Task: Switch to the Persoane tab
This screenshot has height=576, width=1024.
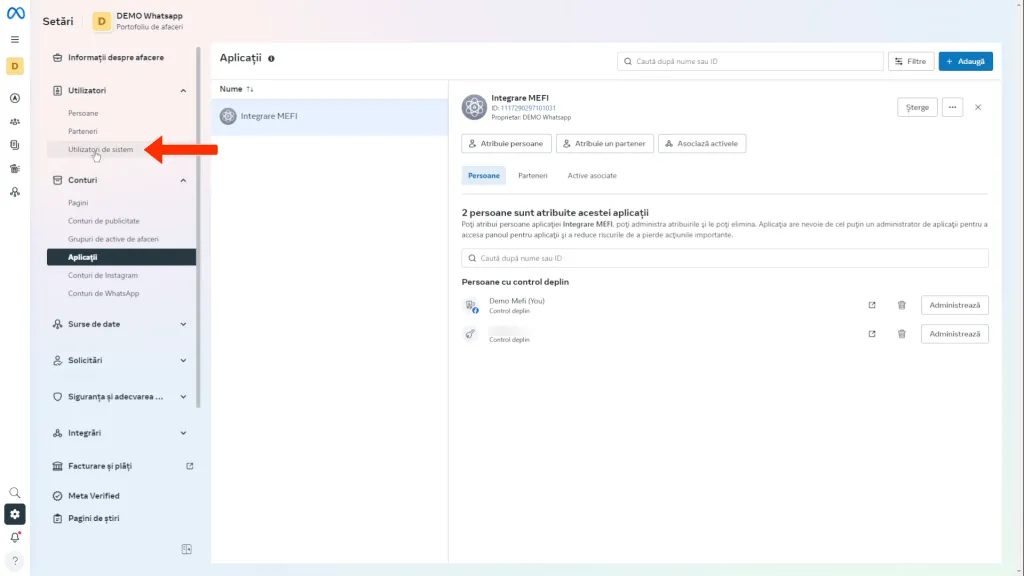Action: tap(483, 176)
